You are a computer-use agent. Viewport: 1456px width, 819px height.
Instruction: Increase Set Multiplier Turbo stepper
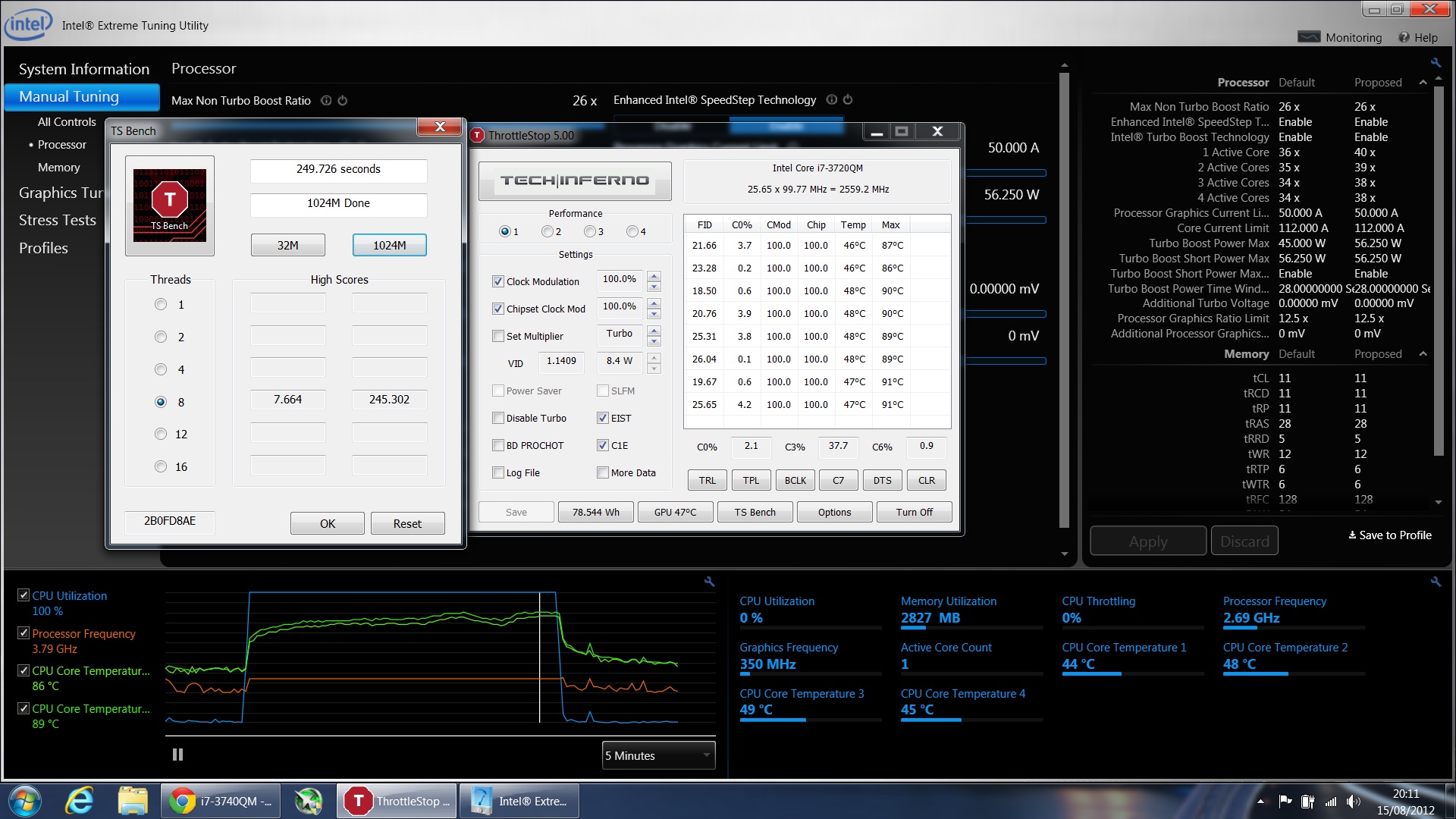pyautogui.click(x=654, y=330)
